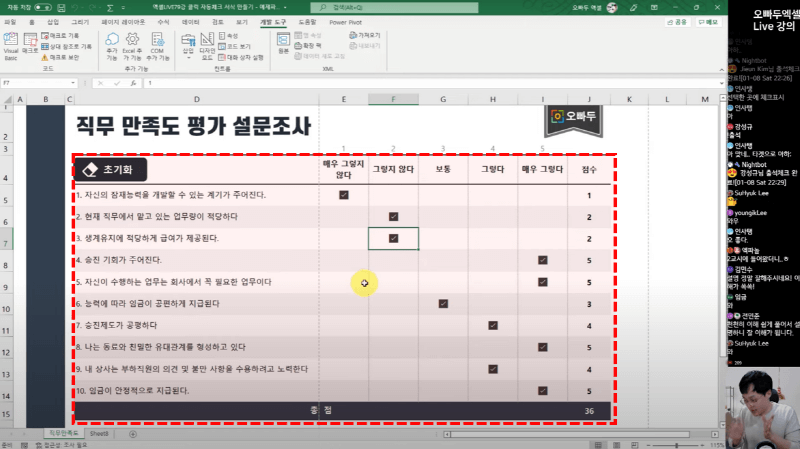Open the 파일 File menu
This screenshot has height=449, width=800.
pyautogui.click(x=10, y=22)
